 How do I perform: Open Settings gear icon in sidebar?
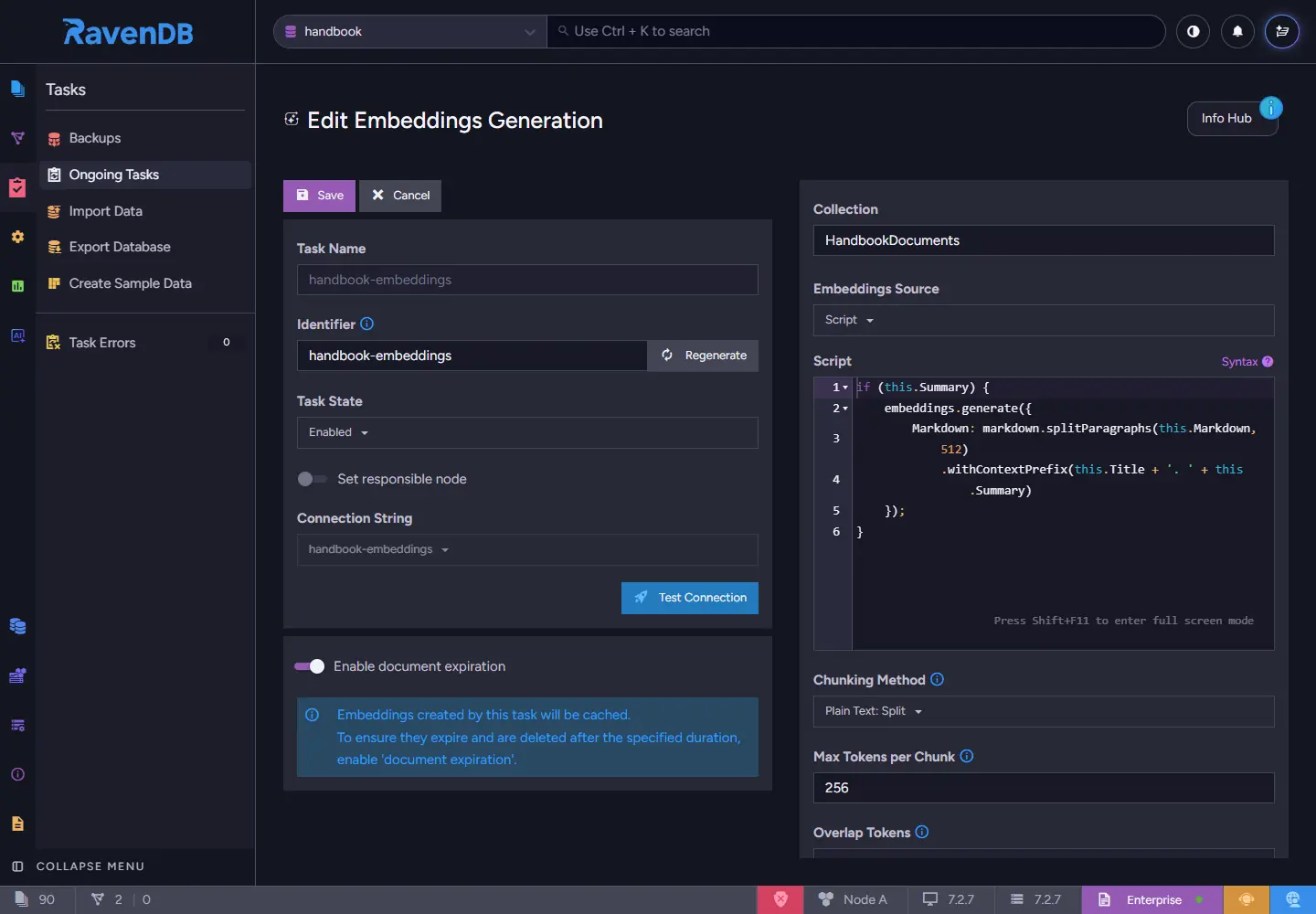tap(17, 237)
